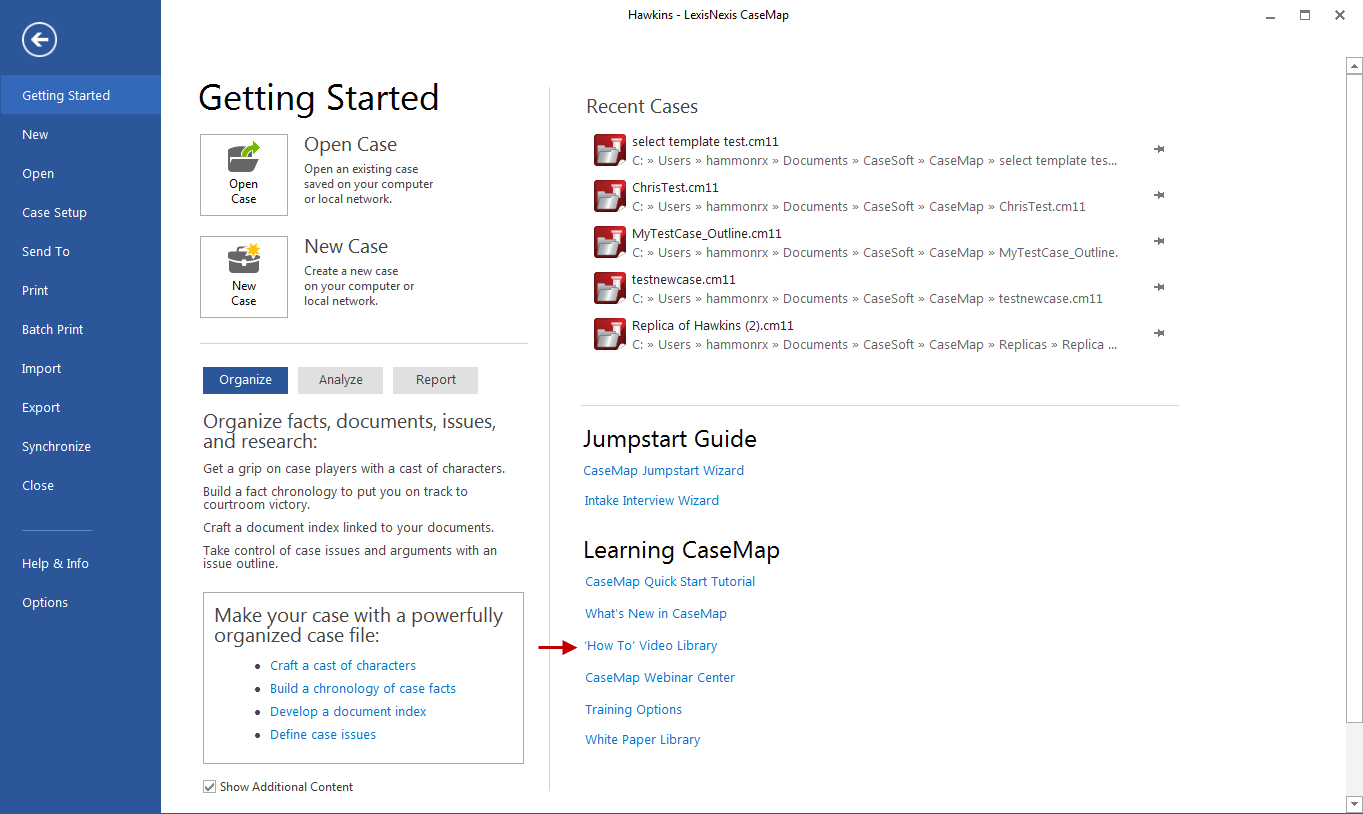Visit the CaseMap Webinar Center link
This screenshot has height=814, width=1363.
tap(659, 677)
